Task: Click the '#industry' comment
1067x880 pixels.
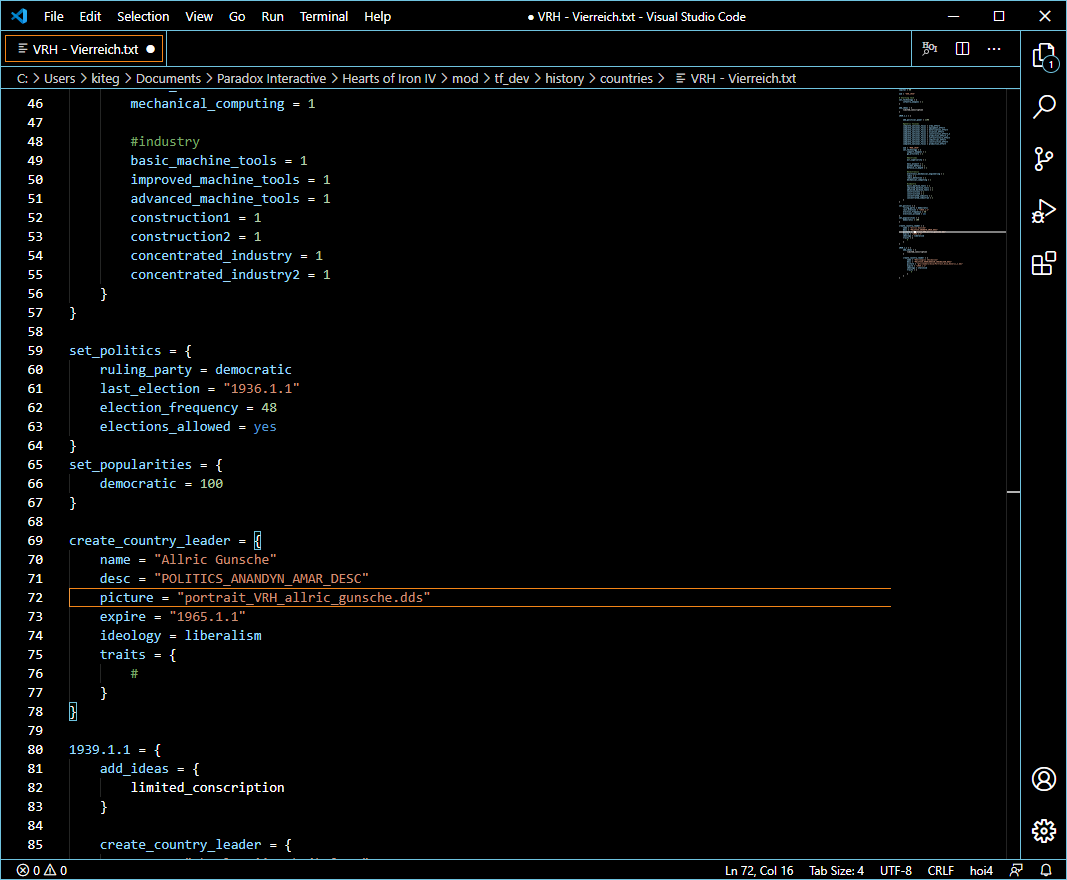Action: (x=165, y=142)
